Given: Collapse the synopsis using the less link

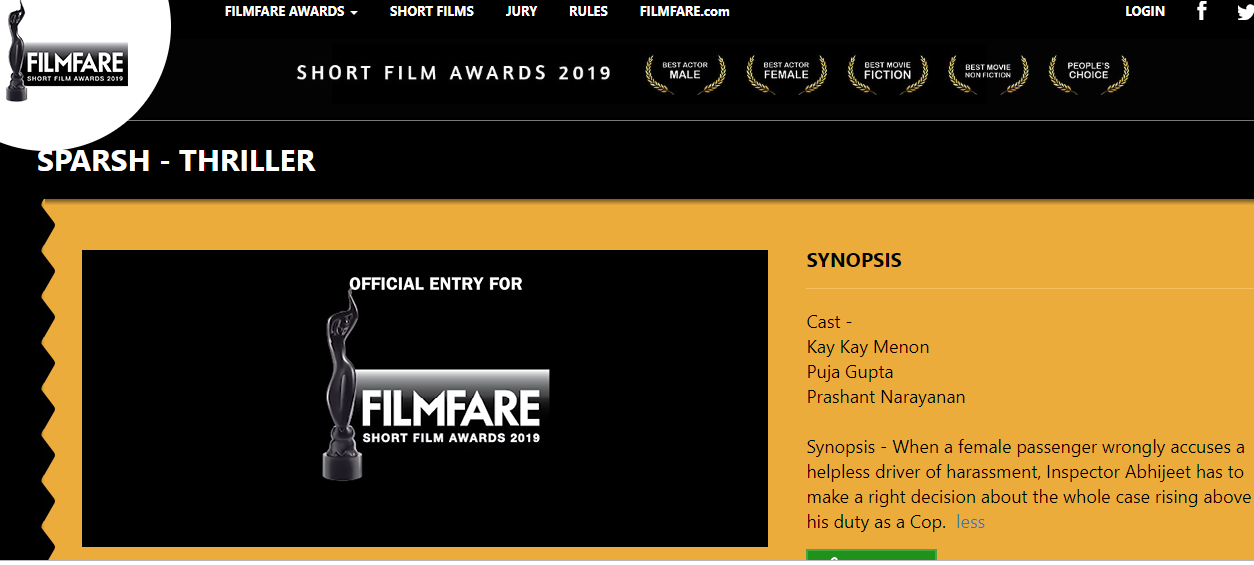Looking at the screenshot, I should coord(970,522).
